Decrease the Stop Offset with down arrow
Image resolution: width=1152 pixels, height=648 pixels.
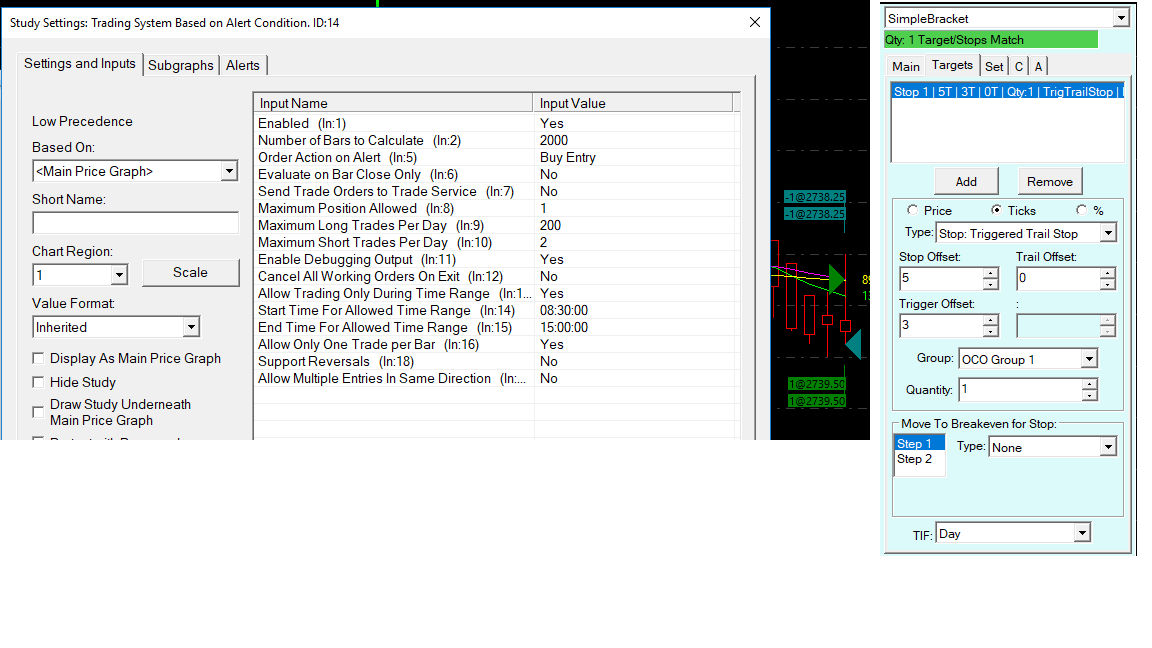click(991, 284)
